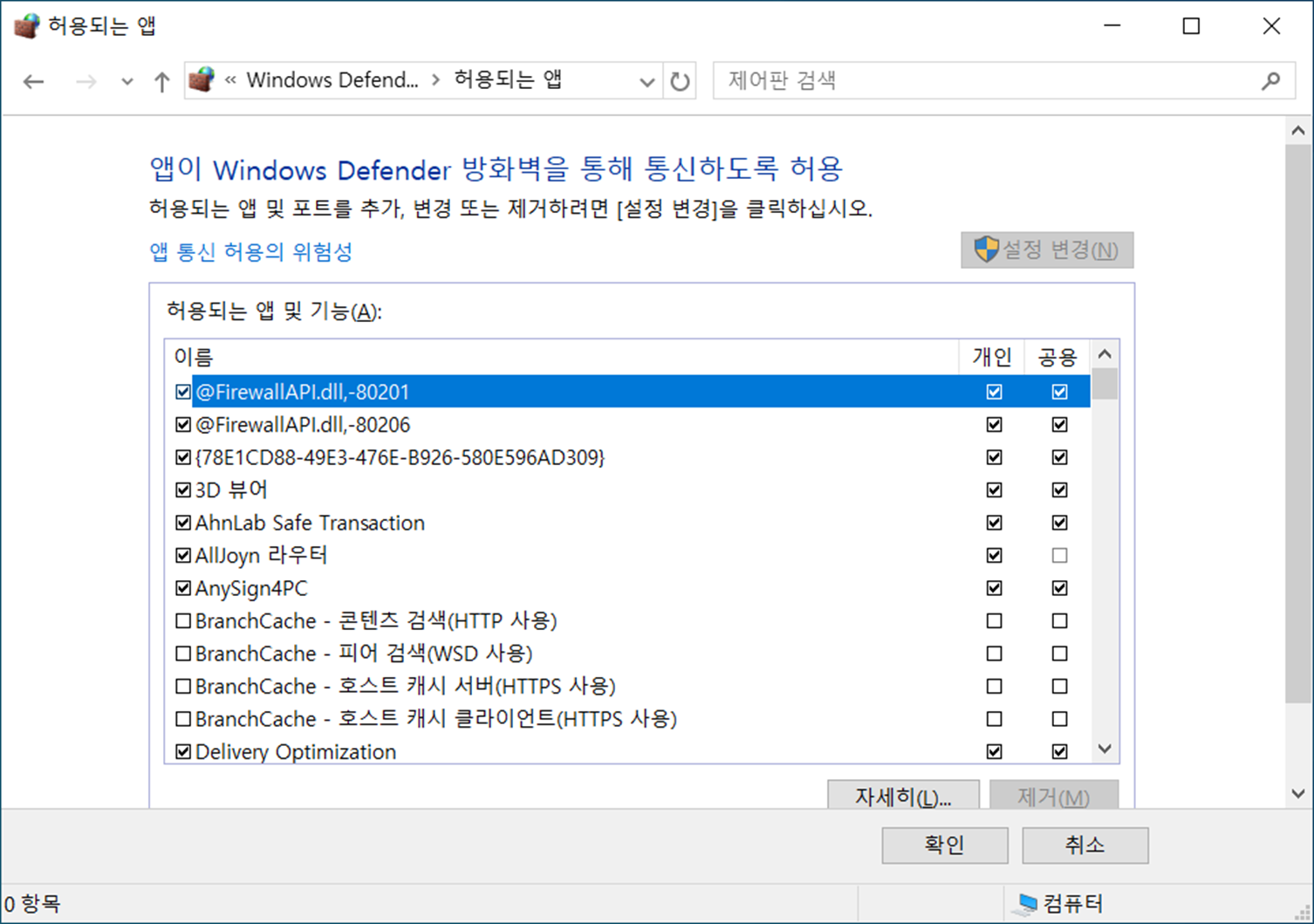Enable 공용 checkbox for AllJoyn 라우터
1314x924 pixels.
[1059, 556]
